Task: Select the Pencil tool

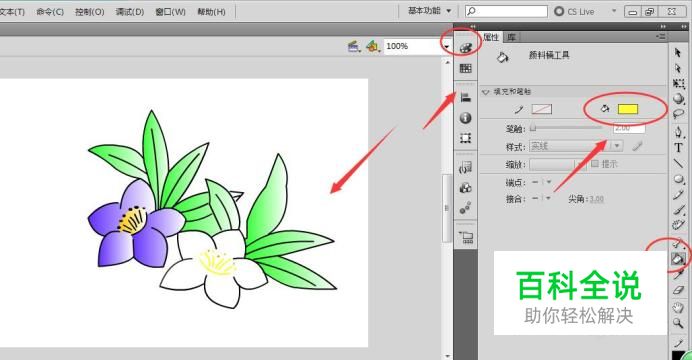Action: (x=678, y=195)
